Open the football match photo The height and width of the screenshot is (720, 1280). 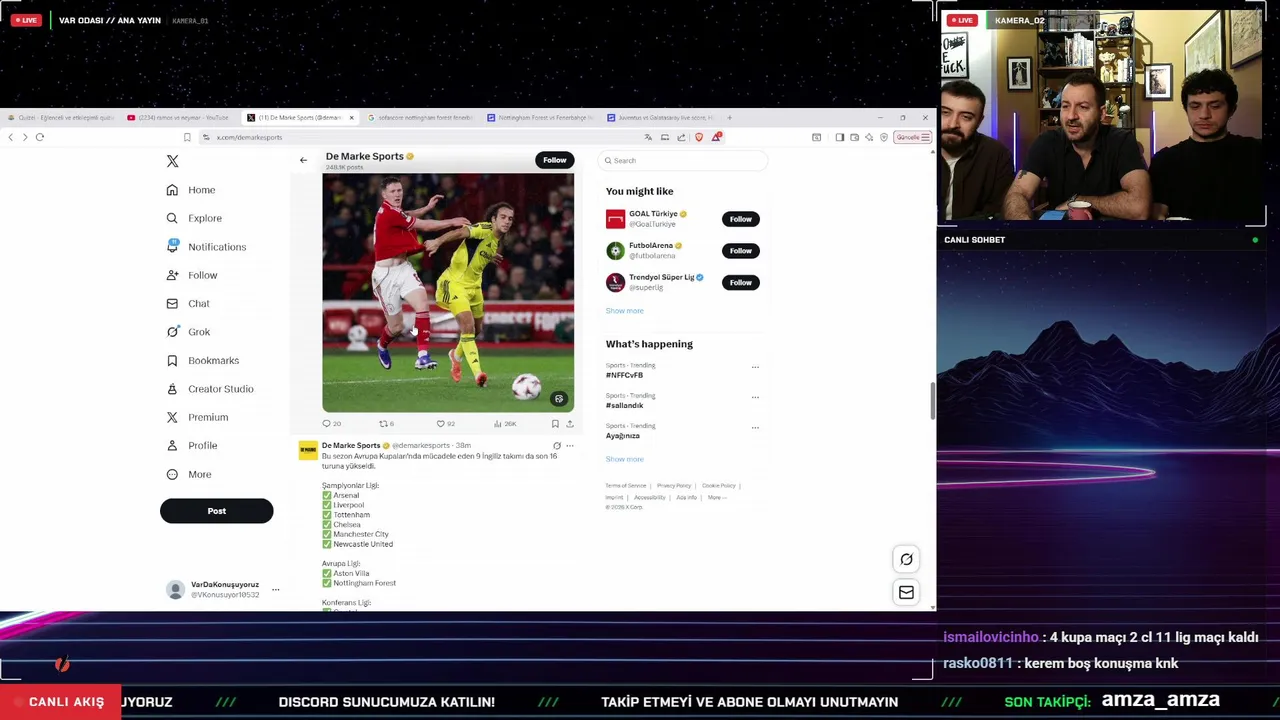(448, 293)
